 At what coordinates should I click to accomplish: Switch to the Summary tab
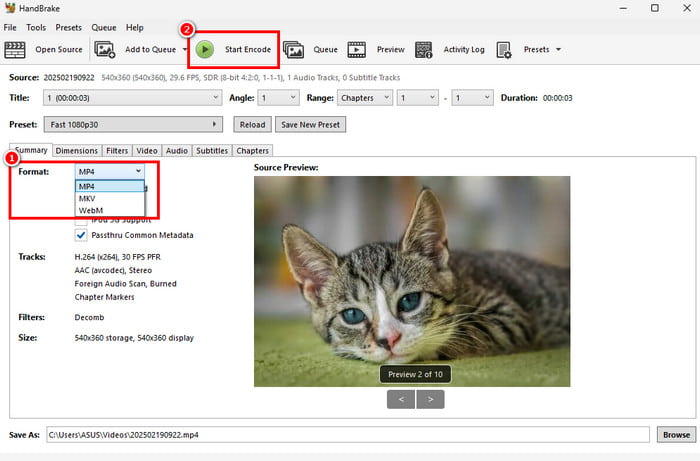(31, 150)
